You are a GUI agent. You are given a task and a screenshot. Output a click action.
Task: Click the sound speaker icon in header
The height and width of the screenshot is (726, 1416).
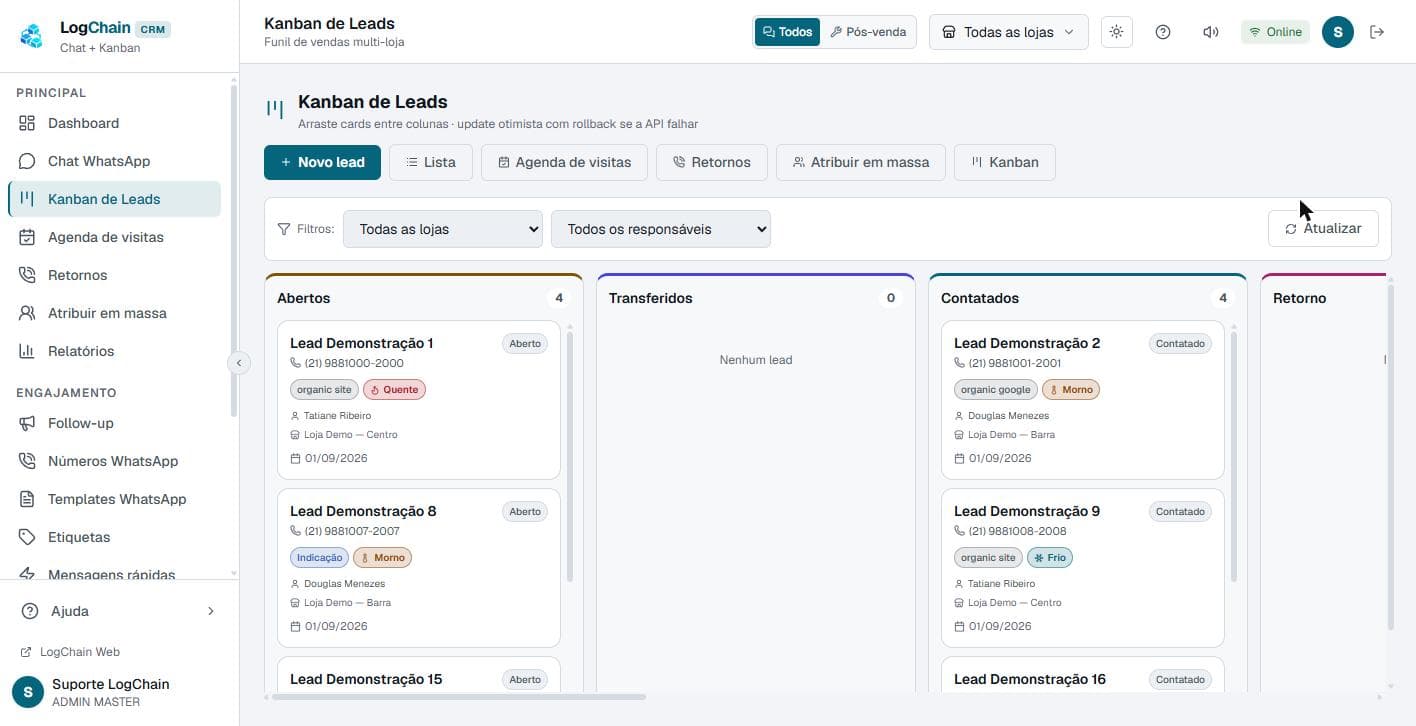1210,32
